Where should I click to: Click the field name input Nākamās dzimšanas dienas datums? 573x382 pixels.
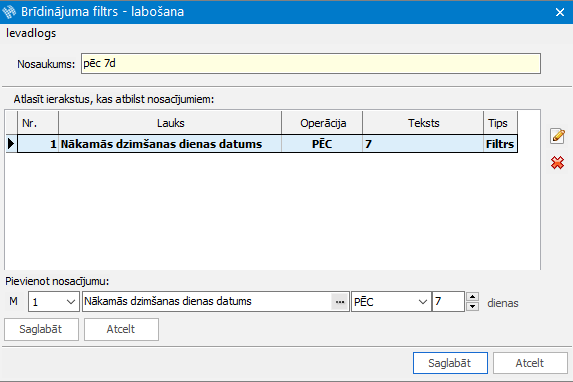click(x=207, y=302)
